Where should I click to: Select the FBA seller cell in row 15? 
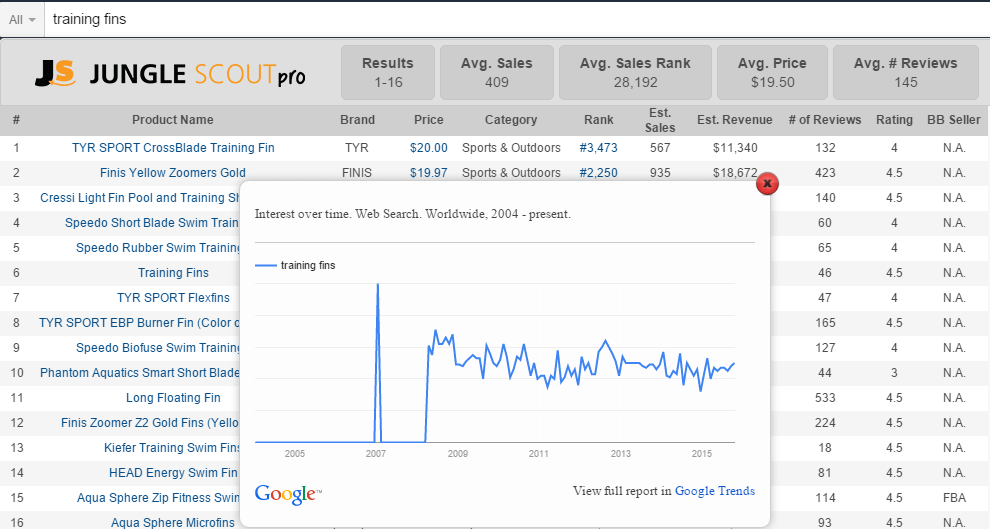pyautogui.click(x=954, y=497)
